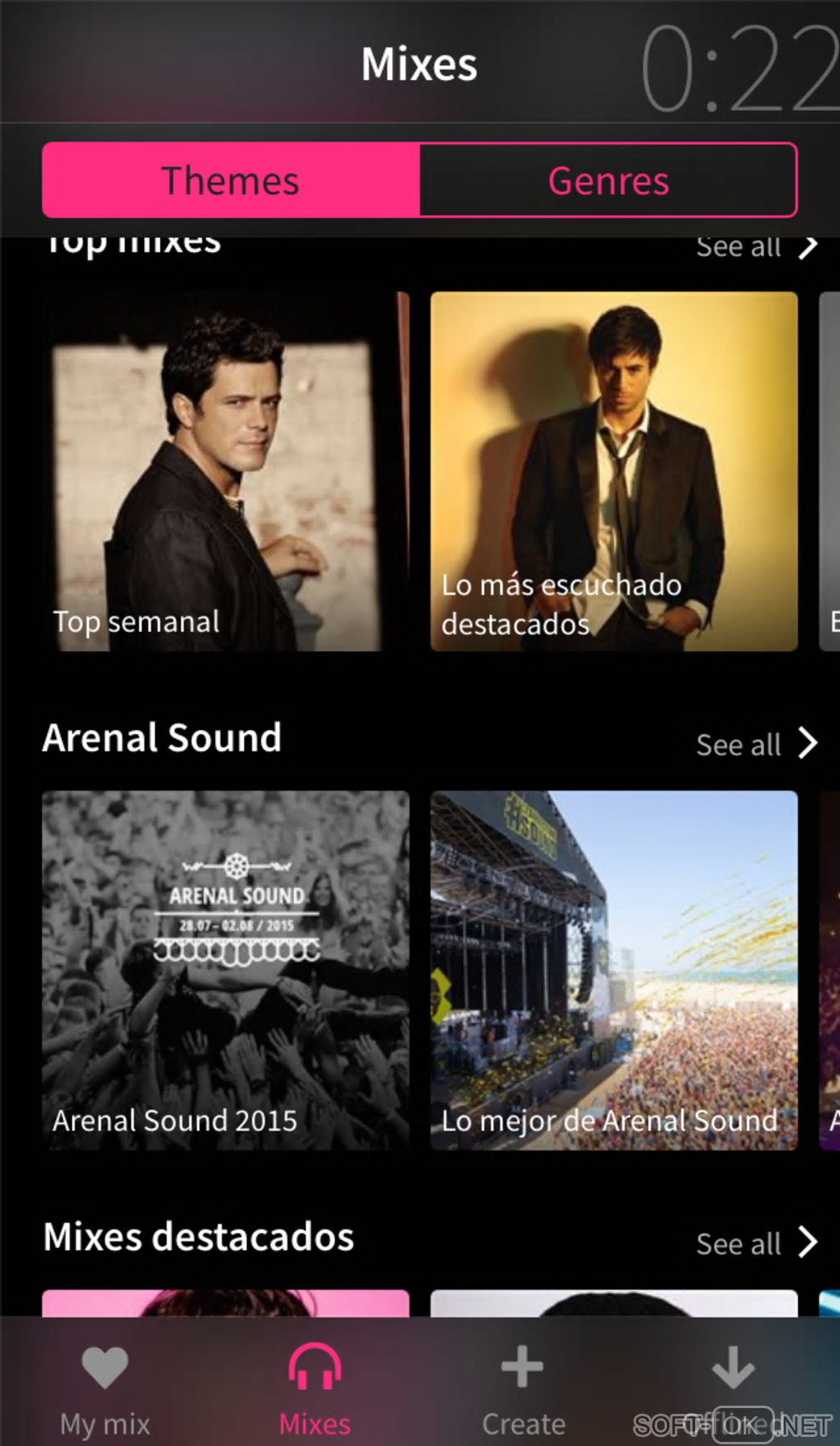Switch to the Themes tab
Screen dimensions: 840x1446
coord(231,180)
